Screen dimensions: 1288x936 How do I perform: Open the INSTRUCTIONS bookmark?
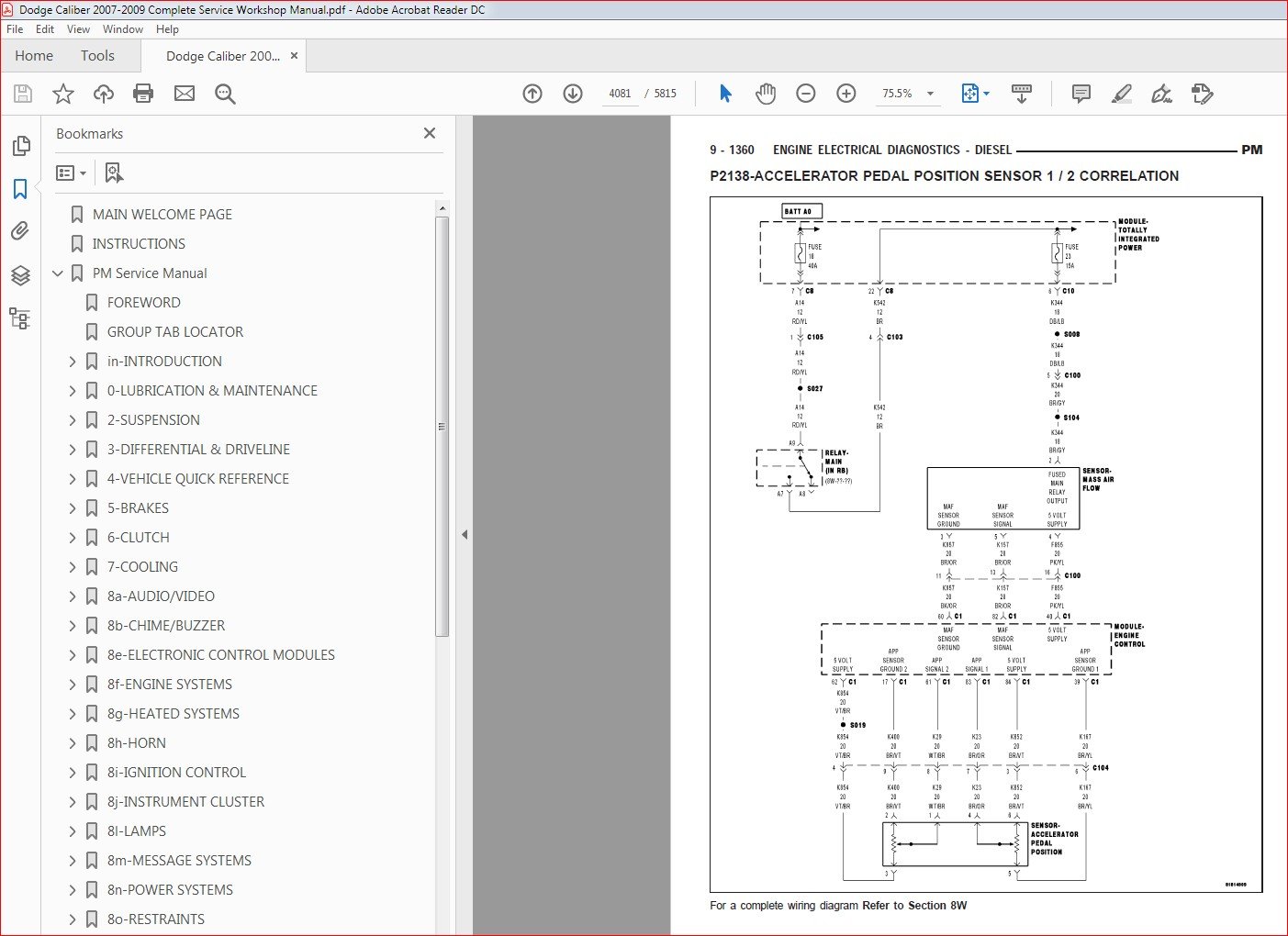[139, 244]
